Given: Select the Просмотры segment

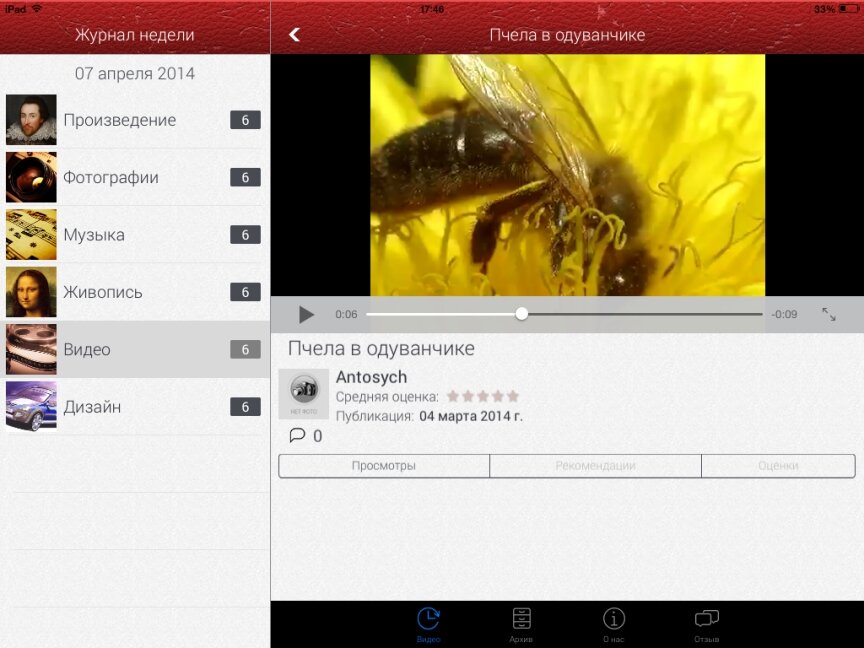Looking at the screenshot, I should (384, 466).
